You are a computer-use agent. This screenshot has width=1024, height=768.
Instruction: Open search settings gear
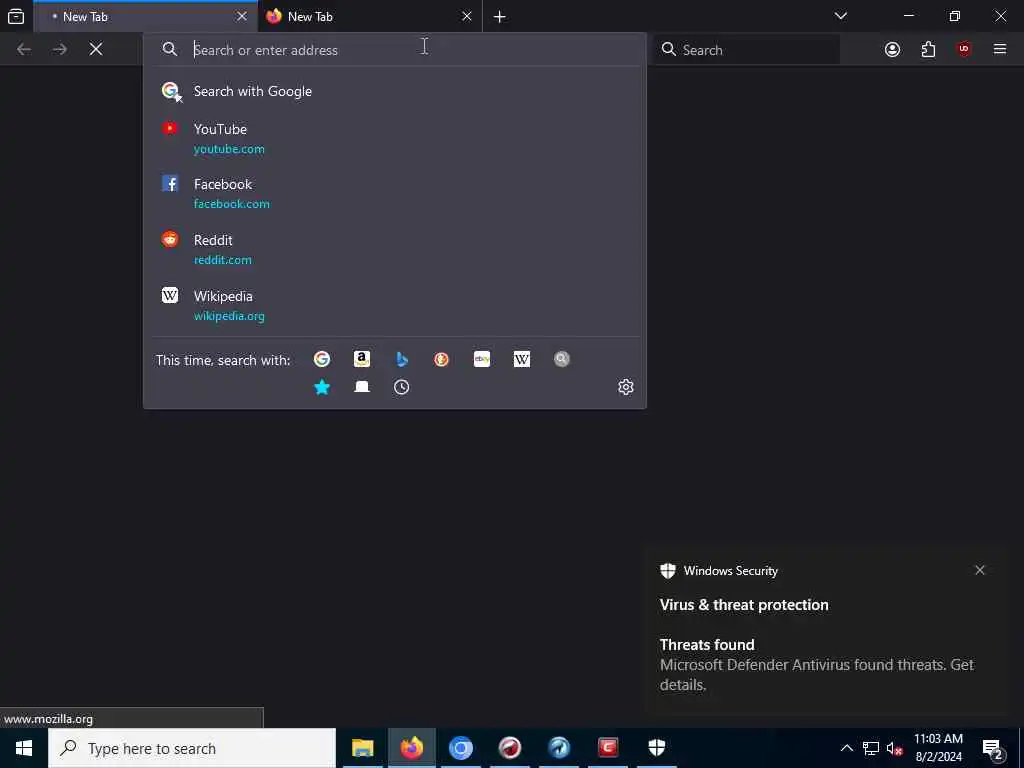coord(626,387)
